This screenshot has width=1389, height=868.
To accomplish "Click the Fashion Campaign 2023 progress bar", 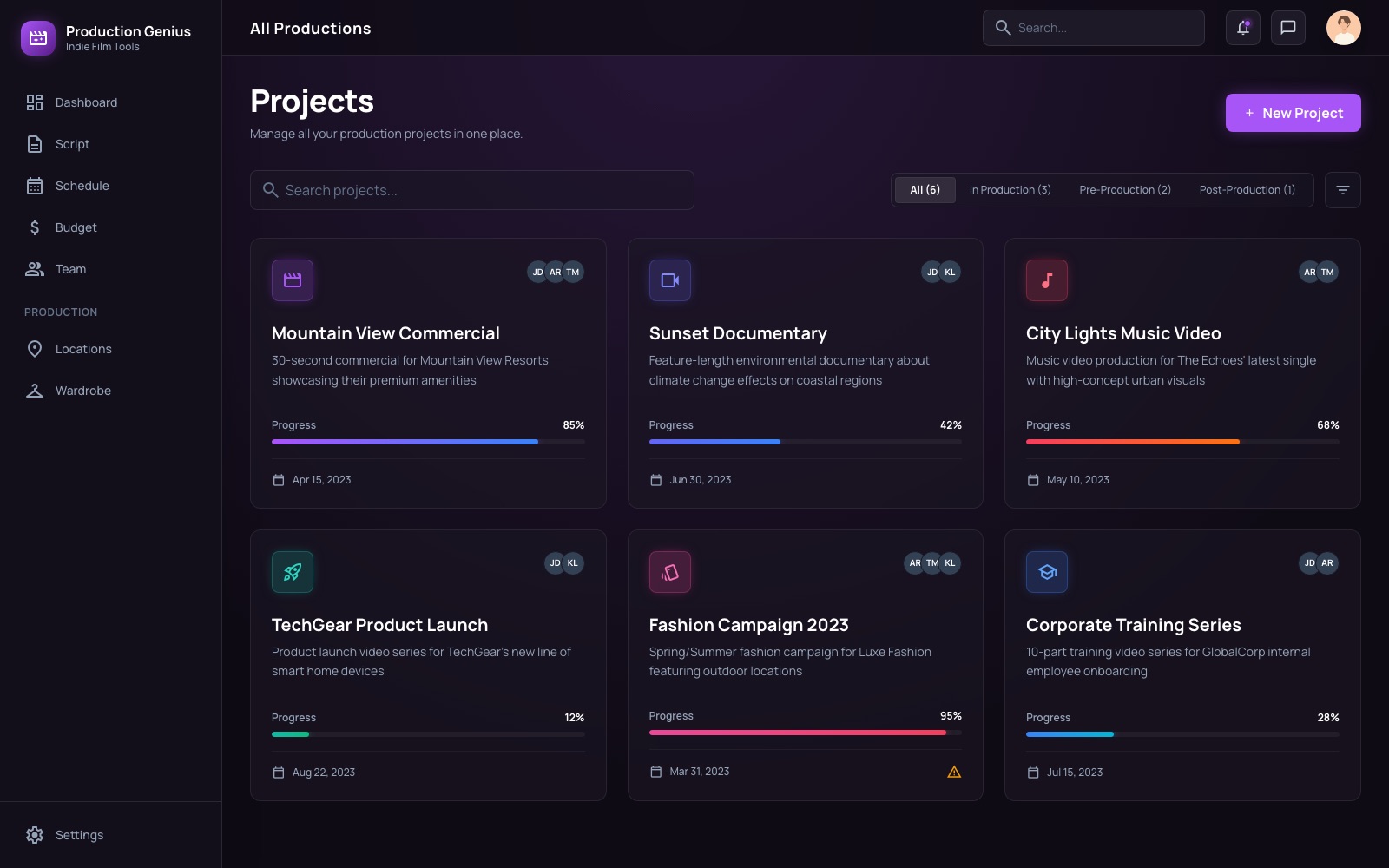I will coord(806,733).
